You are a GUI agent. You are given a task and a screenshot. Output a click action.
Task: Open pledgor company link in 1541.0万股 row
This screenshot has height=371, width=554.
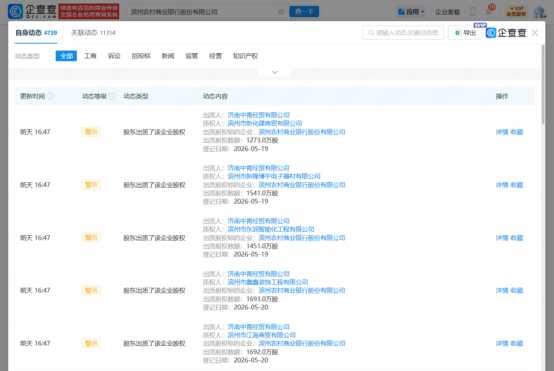click(x=258, y=168)
